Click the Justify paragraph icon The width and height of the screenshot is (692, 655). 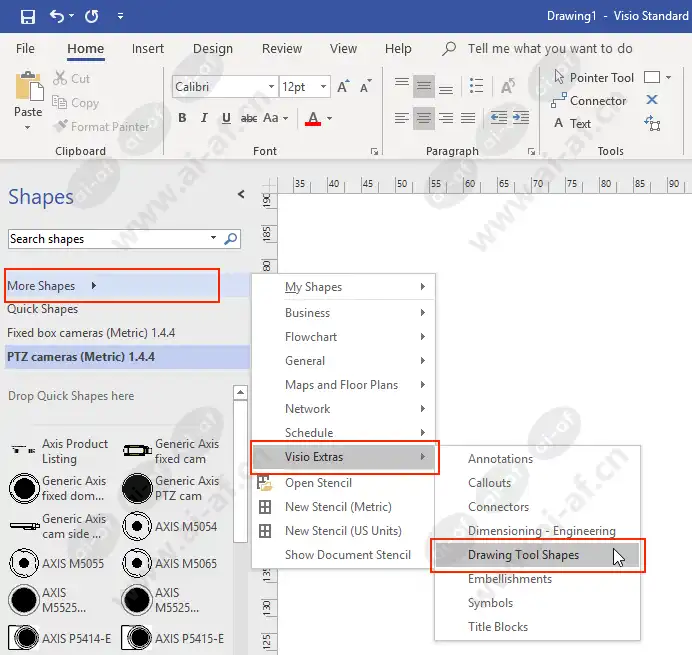click(x=468, y=118)
